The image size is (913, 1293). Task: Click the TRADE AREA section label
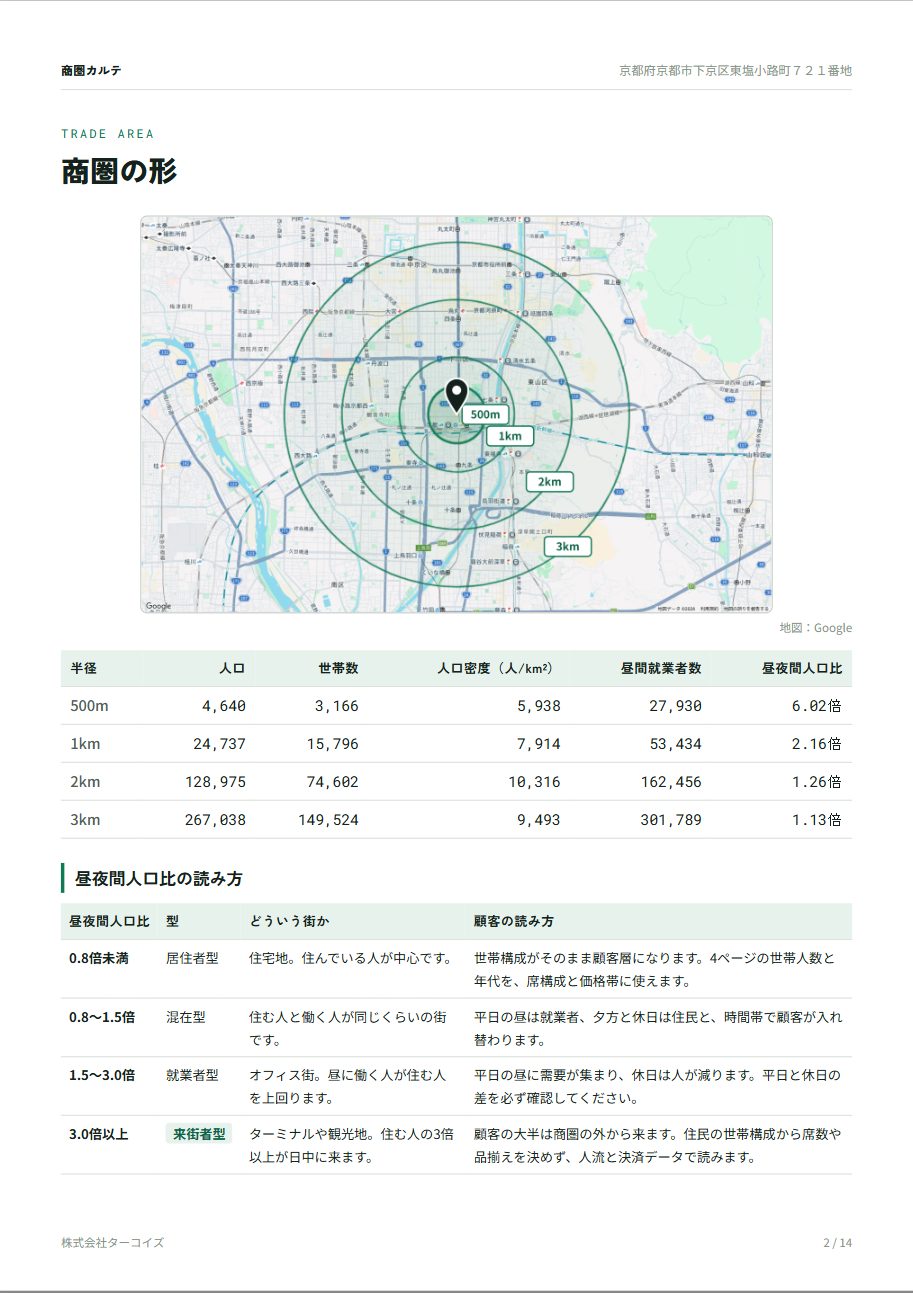tap(108, 134)
